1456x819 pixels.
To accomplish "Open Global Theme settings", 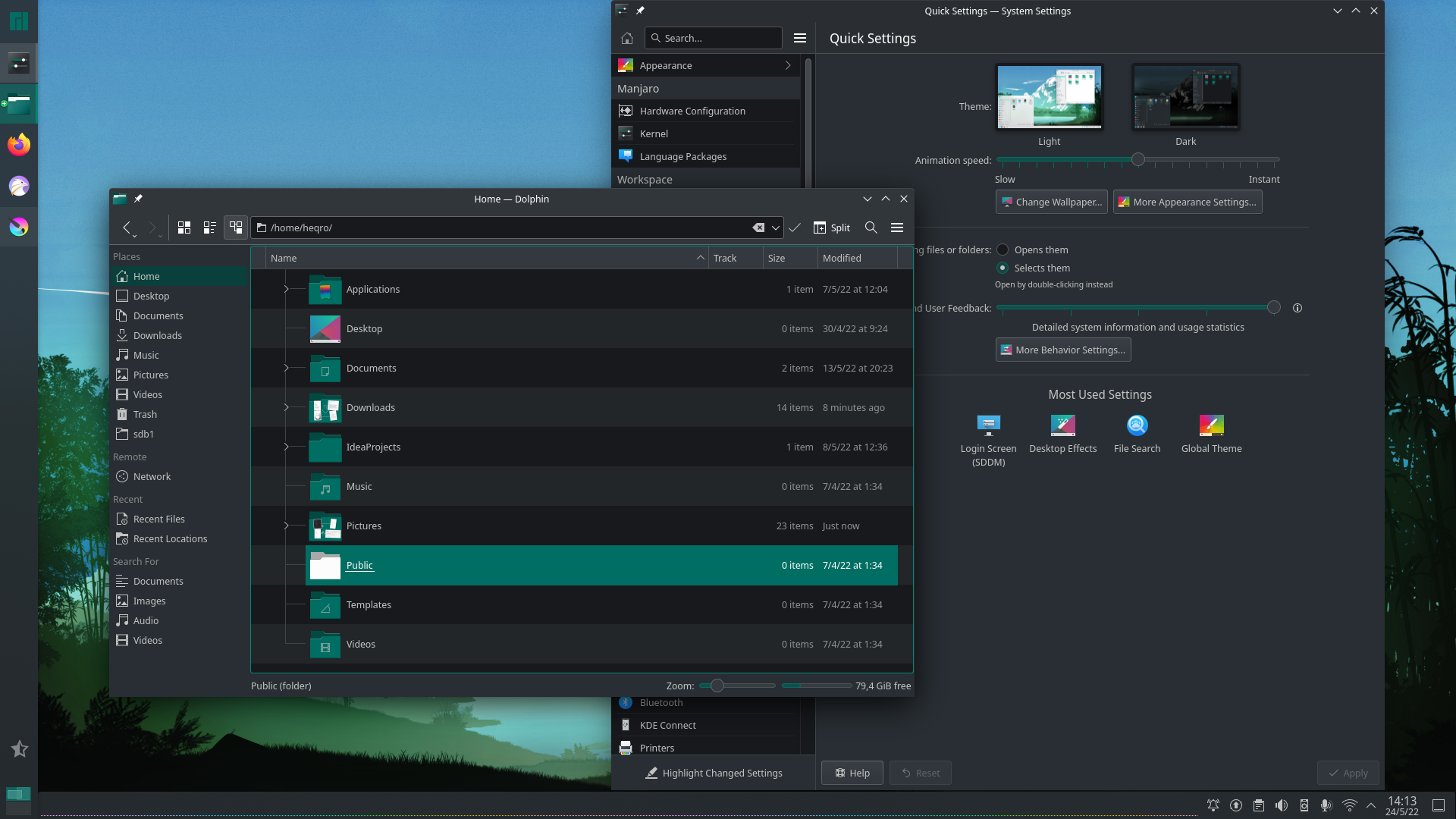I will 1212,435.
